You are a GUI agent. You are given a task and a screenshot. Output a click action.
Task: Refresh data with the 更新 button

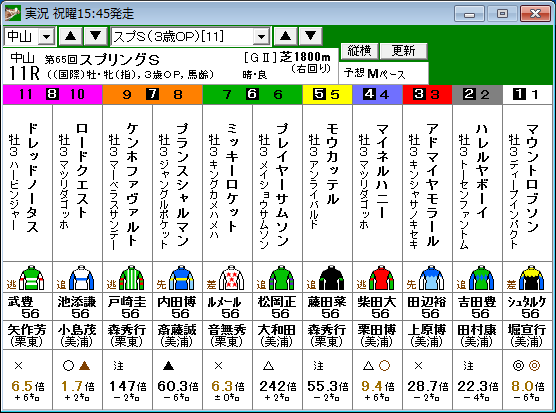point(404,51)
